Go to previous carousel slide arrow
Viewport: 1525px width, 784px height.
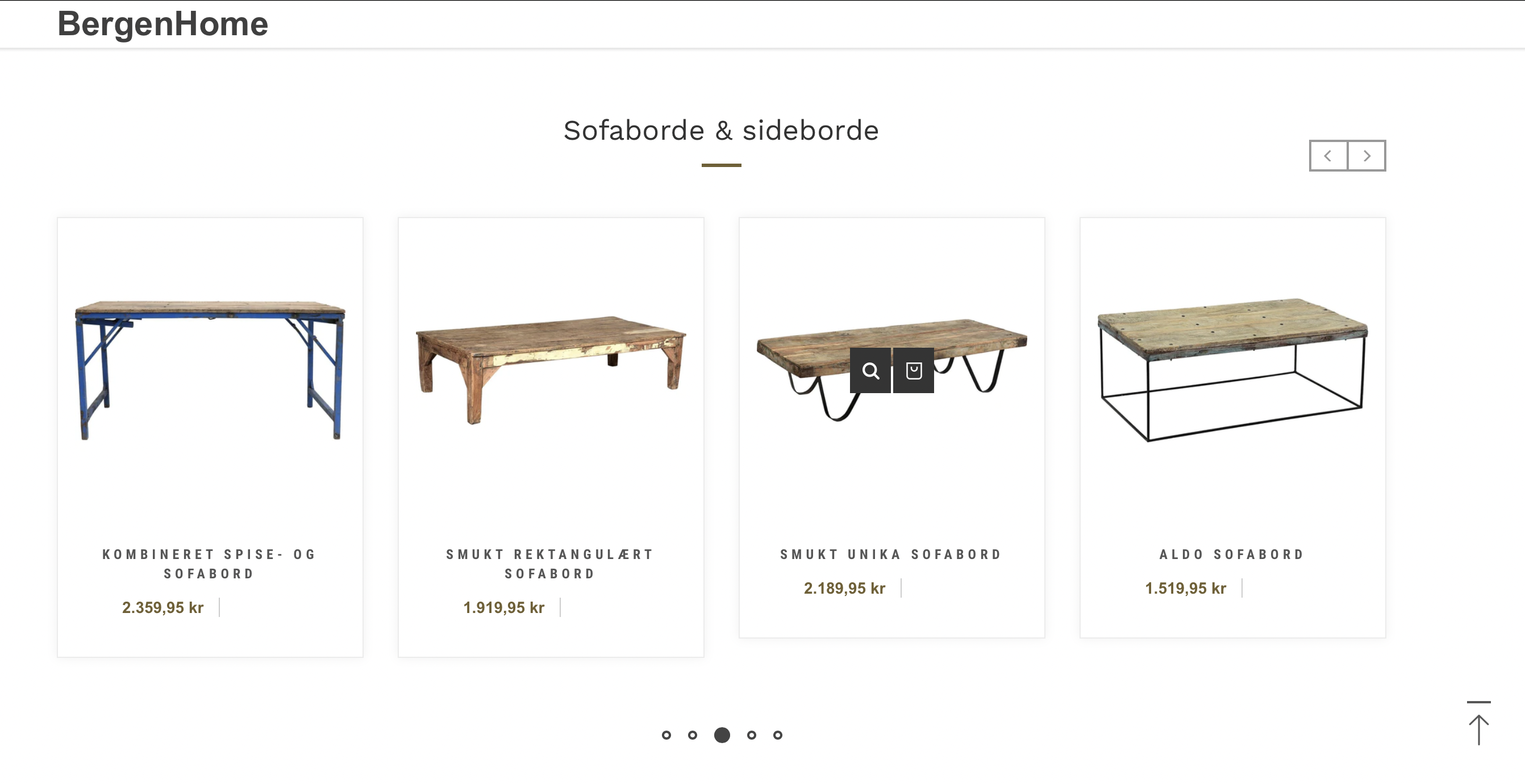tap(1328, 156)
